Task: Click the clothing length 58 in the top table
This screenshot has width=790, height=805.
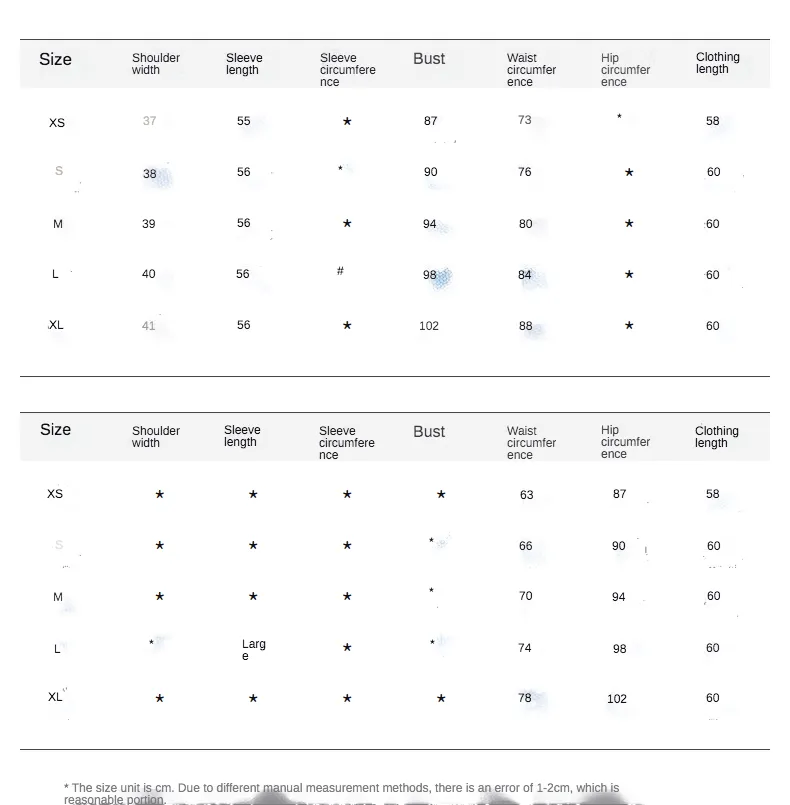Action: 713,121
